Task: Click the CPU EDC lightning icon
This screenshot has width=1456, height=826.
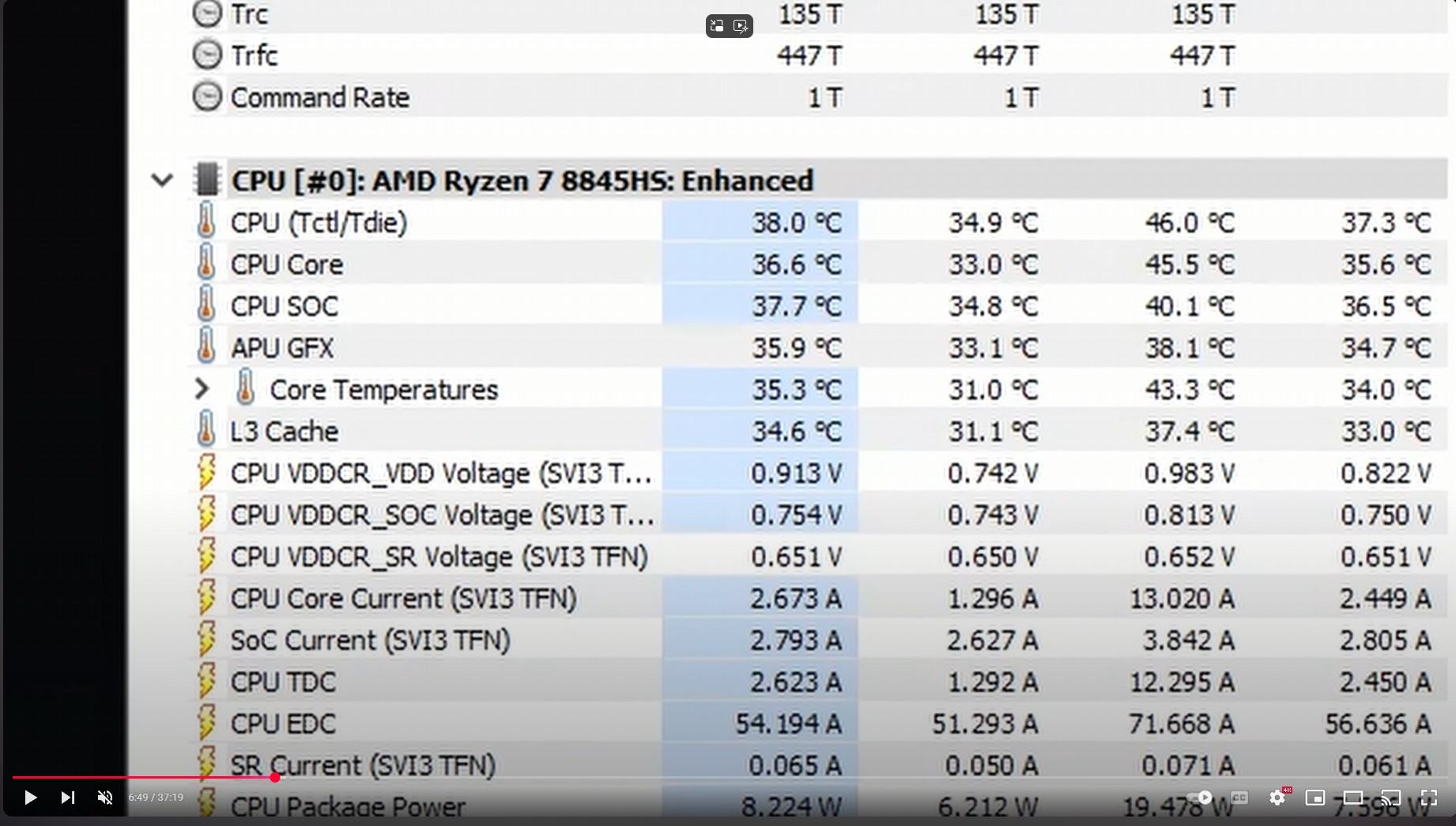Action: pos(206,723)
